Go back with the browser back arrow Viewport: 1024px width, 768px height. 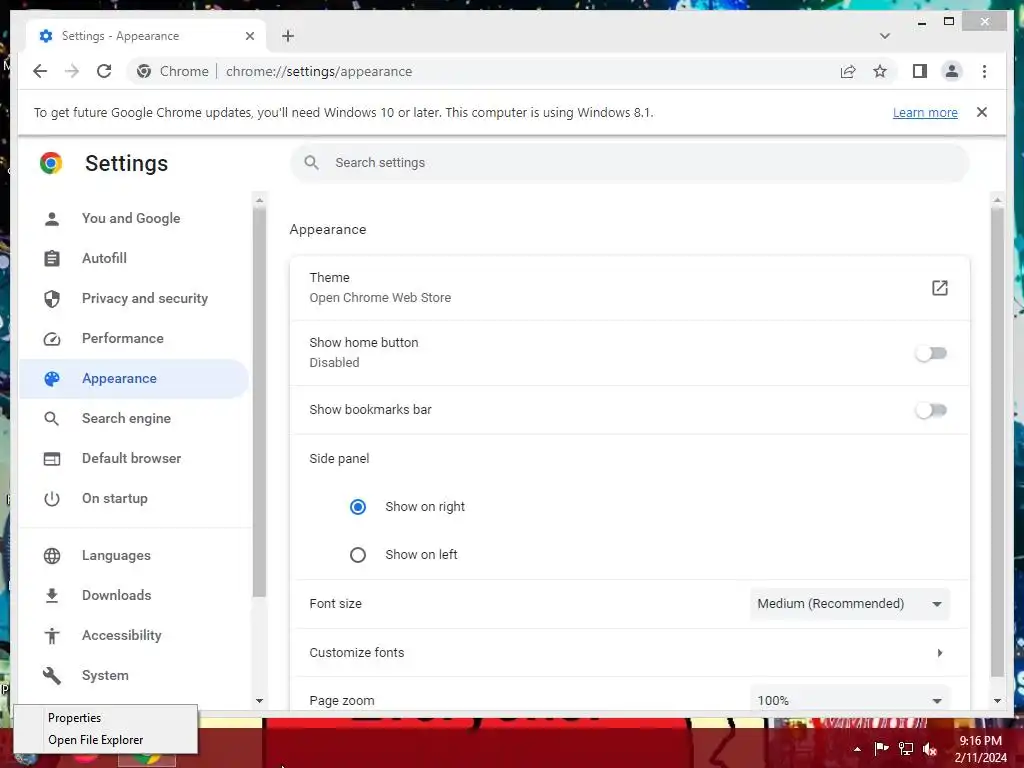tap(40, 71)
